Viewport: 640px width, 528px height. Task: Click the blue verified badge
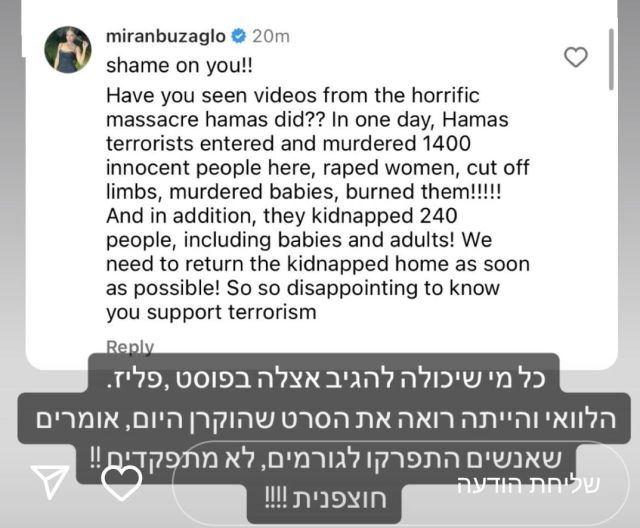(x=239, y=36)
